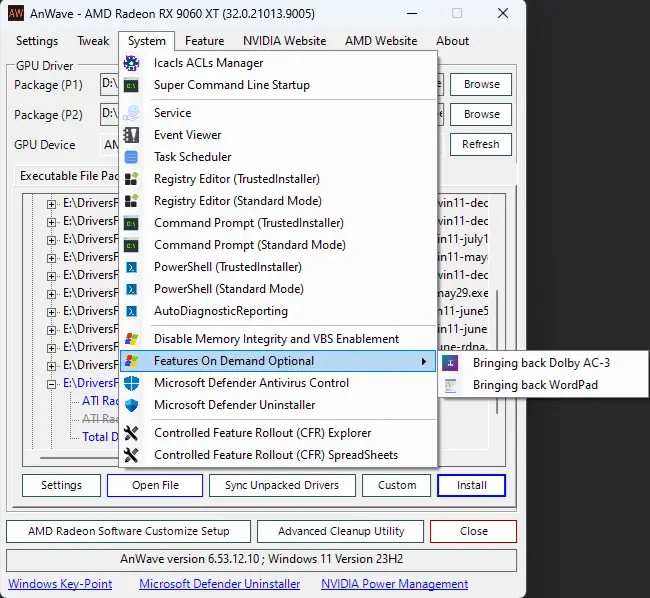Open the NVIDIA Website menu
This screenshot has height=598, width=650.
click(284, 41)
